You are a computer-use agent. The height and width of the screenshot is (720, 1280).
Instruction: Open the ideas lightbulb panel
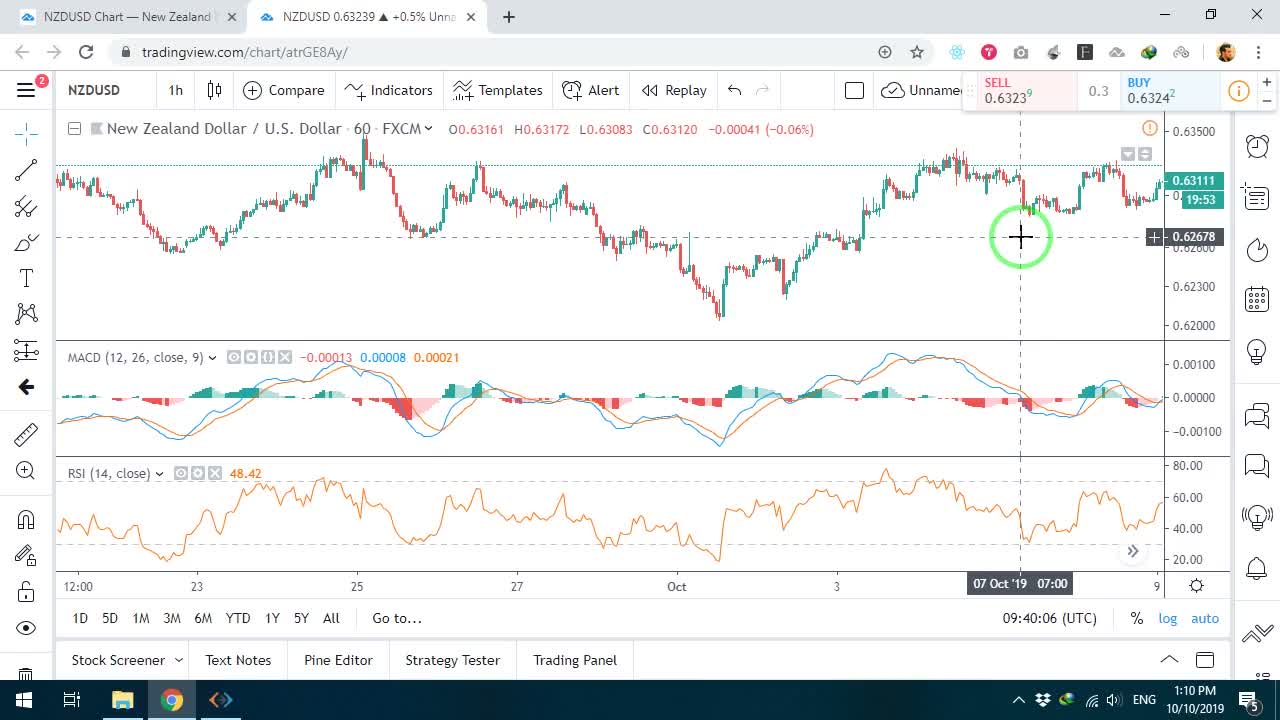point(1257,352)
